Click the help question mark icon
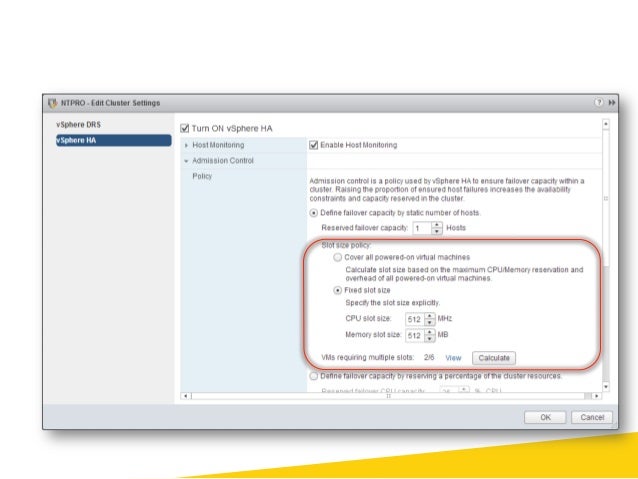Screen dimensions: 638x479 tap(599, 102)
